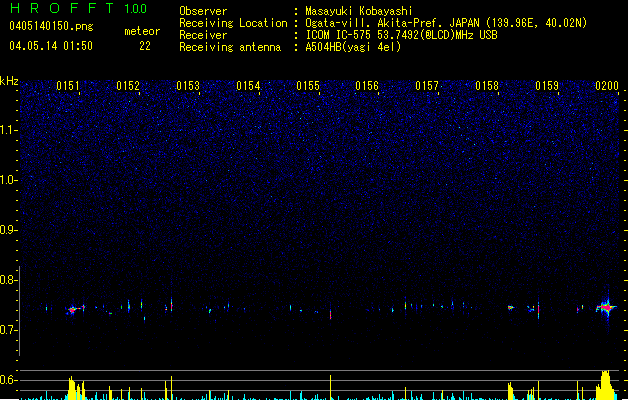Click the 0155 time marker
Viewport: 629px width, 400px height.
coord(308,86)
